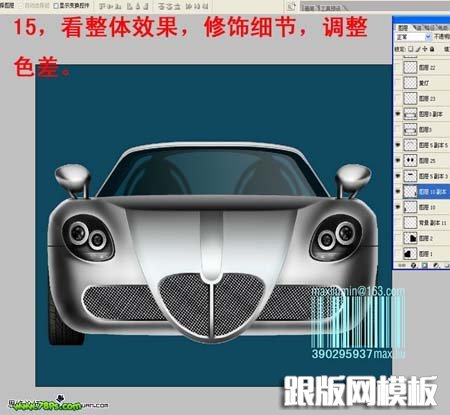This screenshot has width=450, height=415.
Task: Hide the 图层5 副本5 layer eye
Action: tap(397, 145)
